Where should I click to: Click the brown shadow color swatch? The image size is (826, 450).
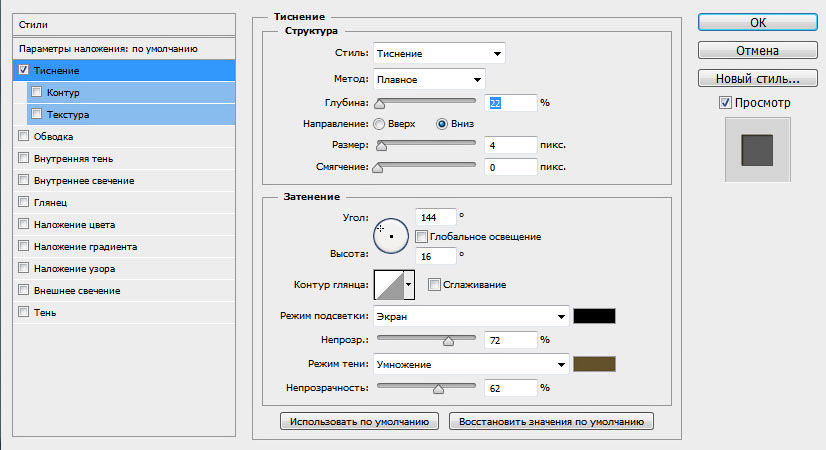(x=594, y=364)
